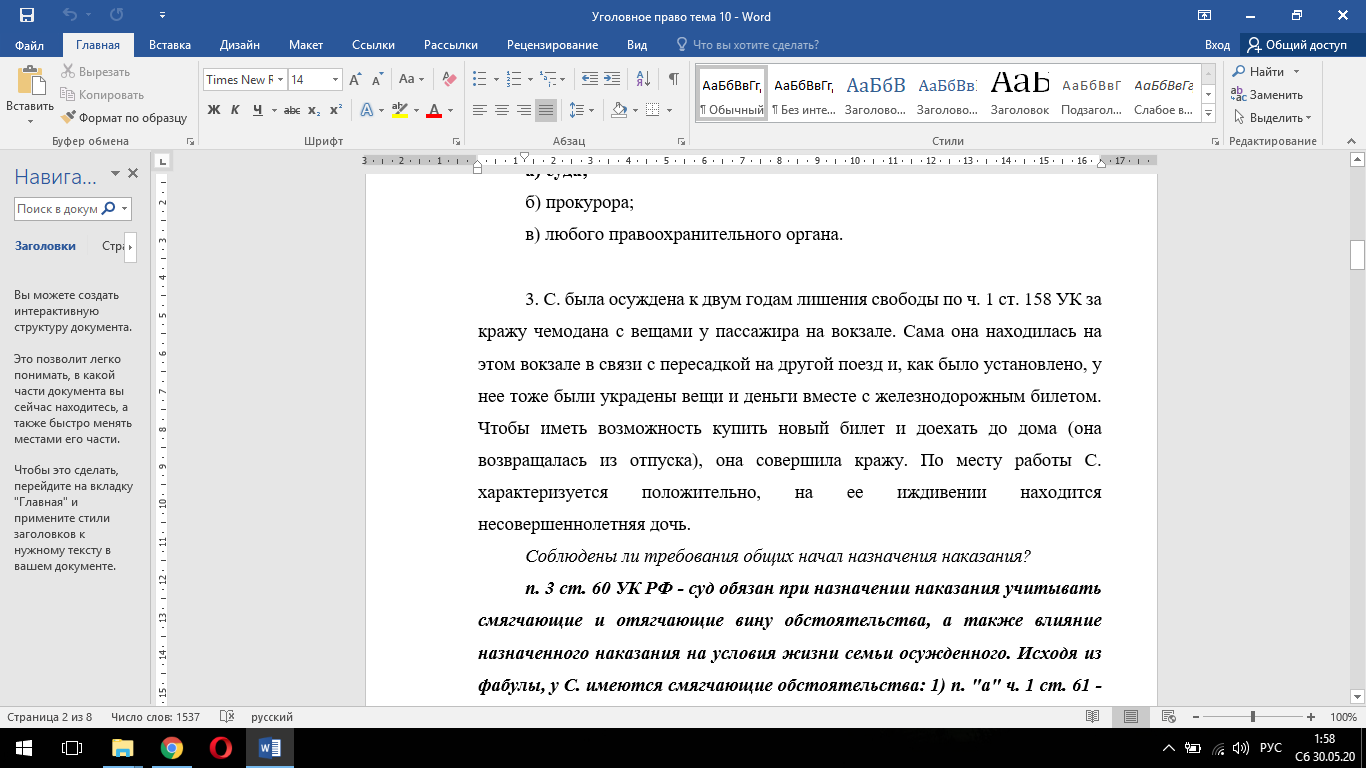Click the spell check icon in the status bar
Viewport: 1366px width, 768px height.
pyautogui.click(x=227, y=717)
